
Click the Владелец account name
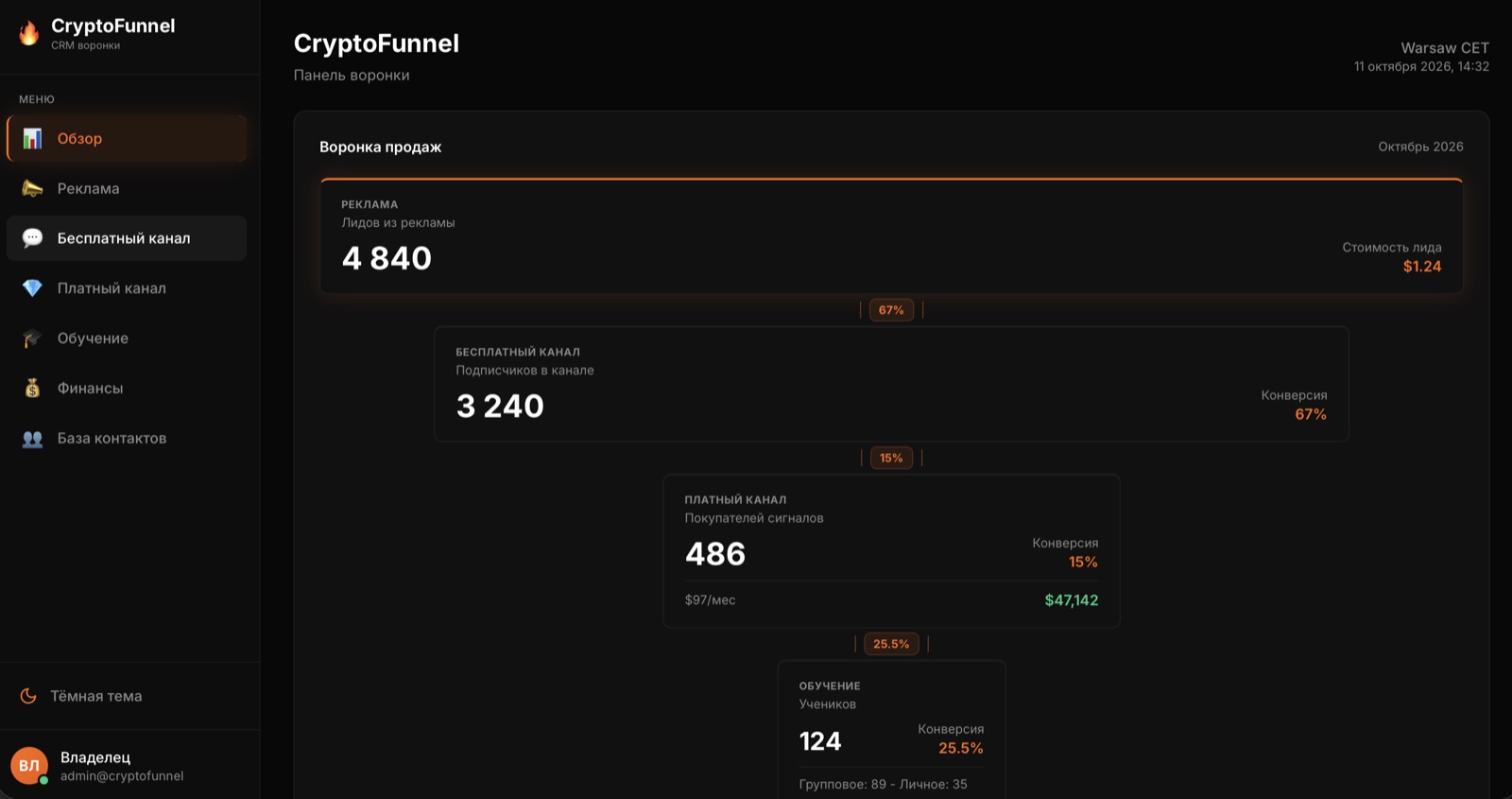pos(95,757)
